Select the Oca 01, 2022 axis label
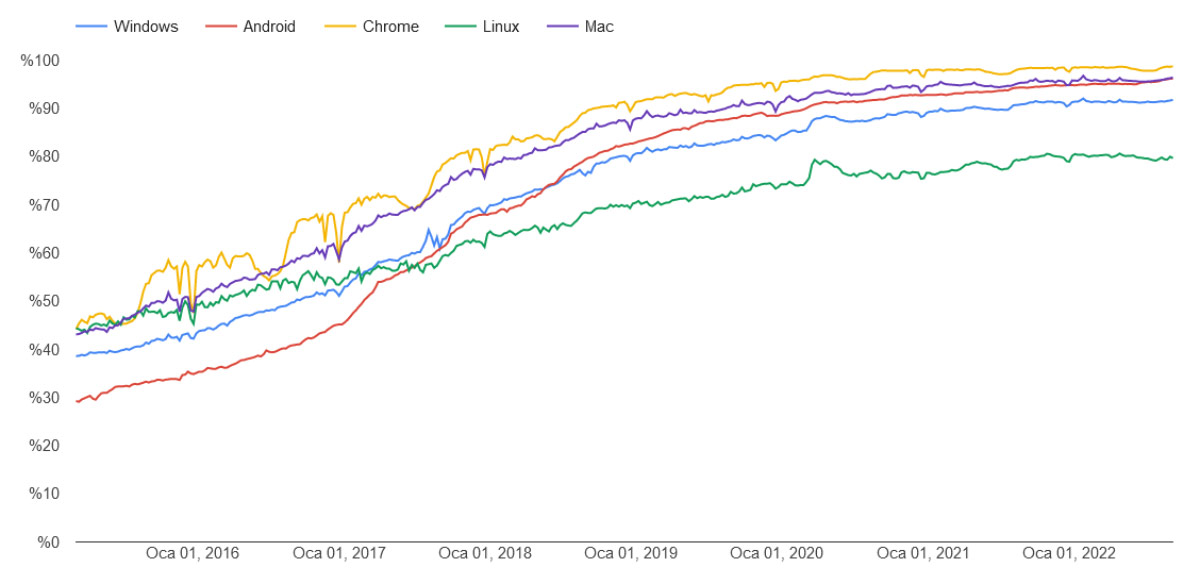 1069,553
